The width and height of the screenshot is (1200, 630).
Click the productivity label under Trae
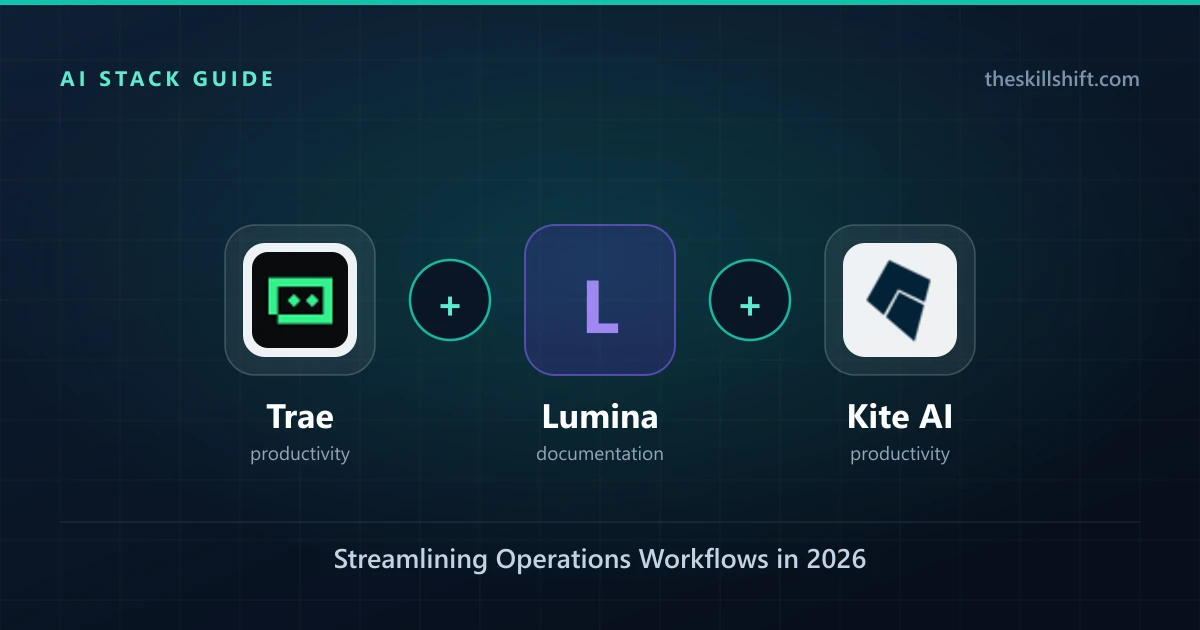pos(300,454)
